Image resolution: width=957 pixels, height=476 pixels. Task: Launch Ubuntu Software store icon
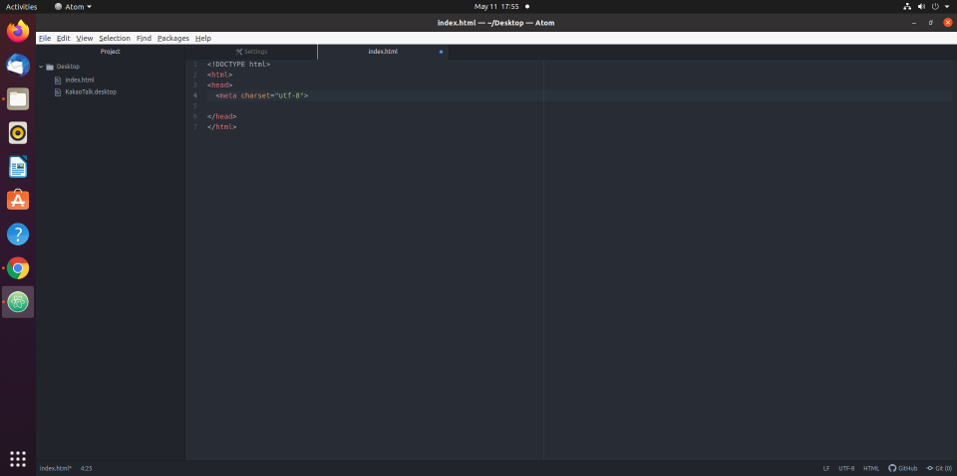click(18, 200)
